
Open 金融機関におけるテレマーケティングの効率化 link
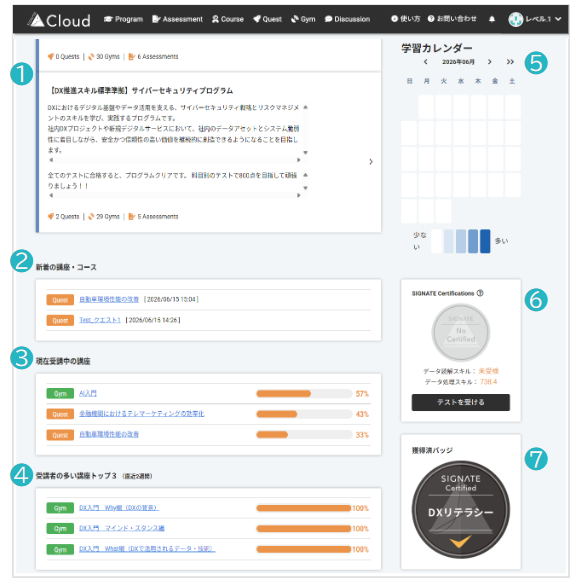[142, 414]
